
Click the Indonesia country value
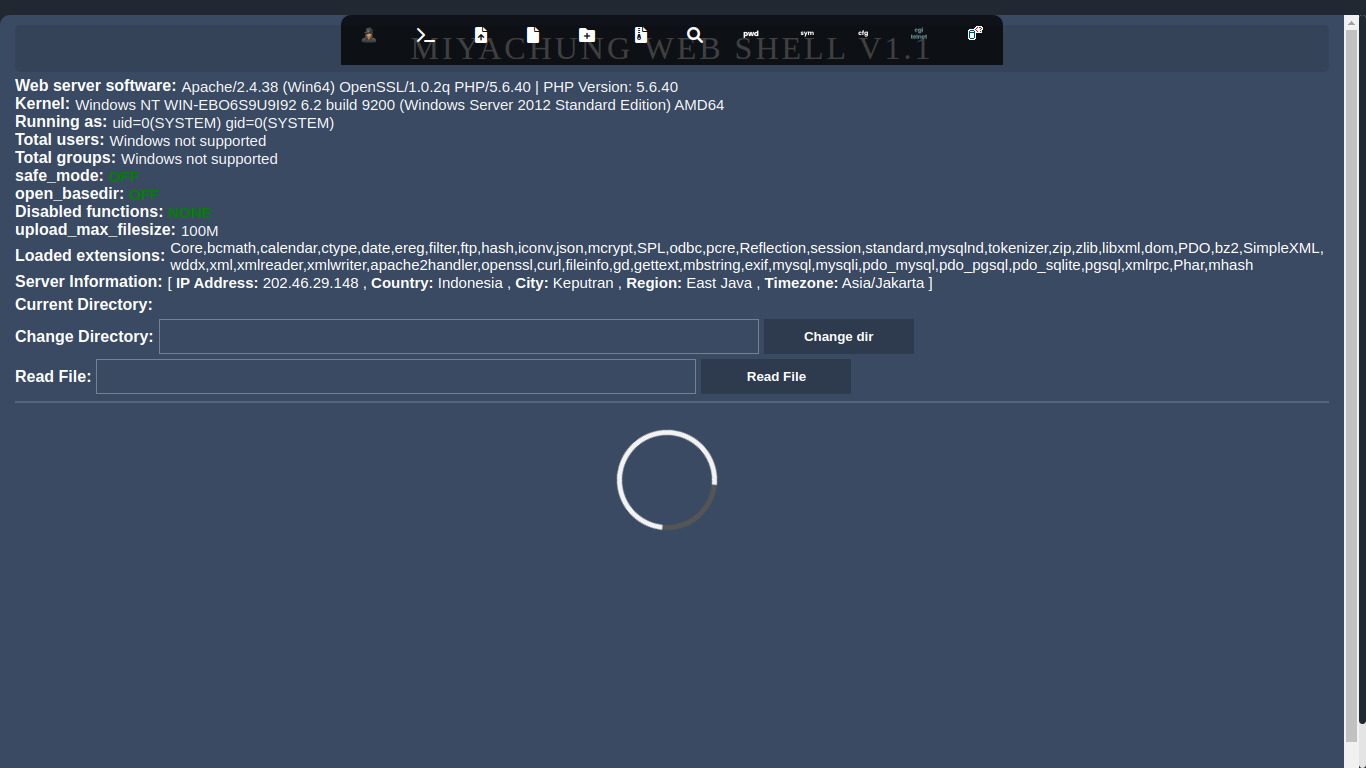click(470, 283)
